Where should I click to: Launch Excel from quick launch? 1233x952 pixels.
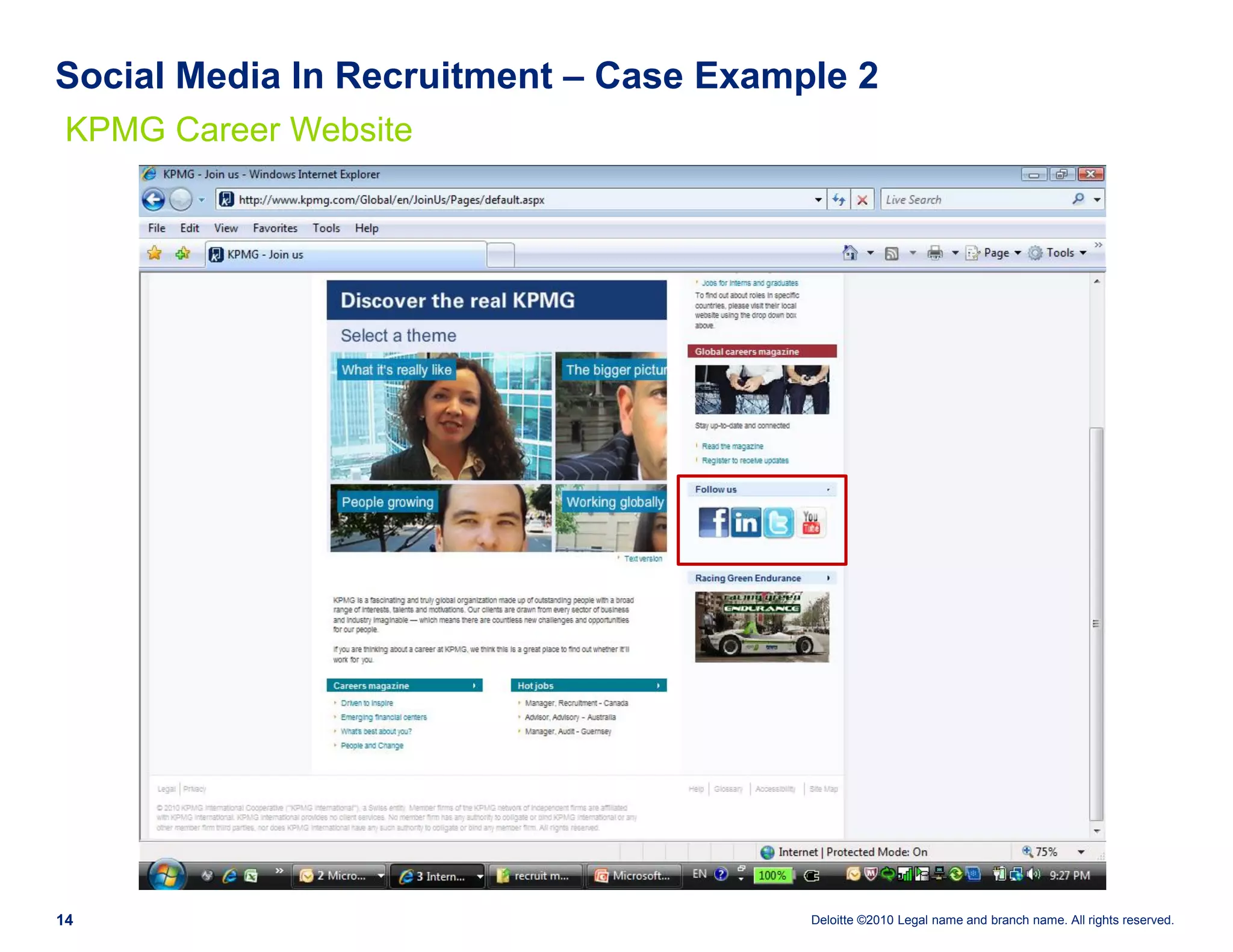coord(251,876)
